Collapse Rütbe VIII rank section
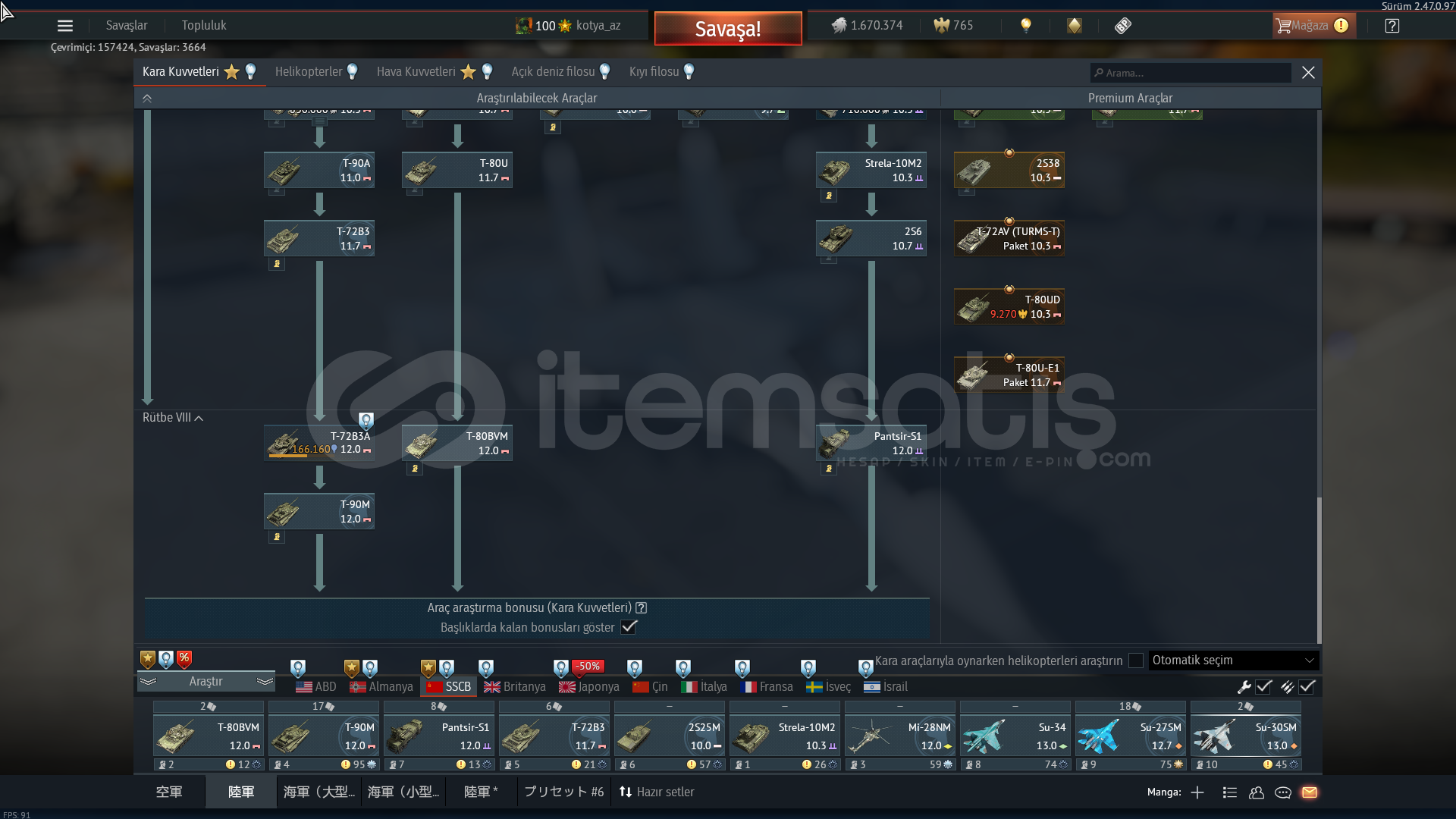This screenshot has height=819, width=1456. [x=173, y=418]
